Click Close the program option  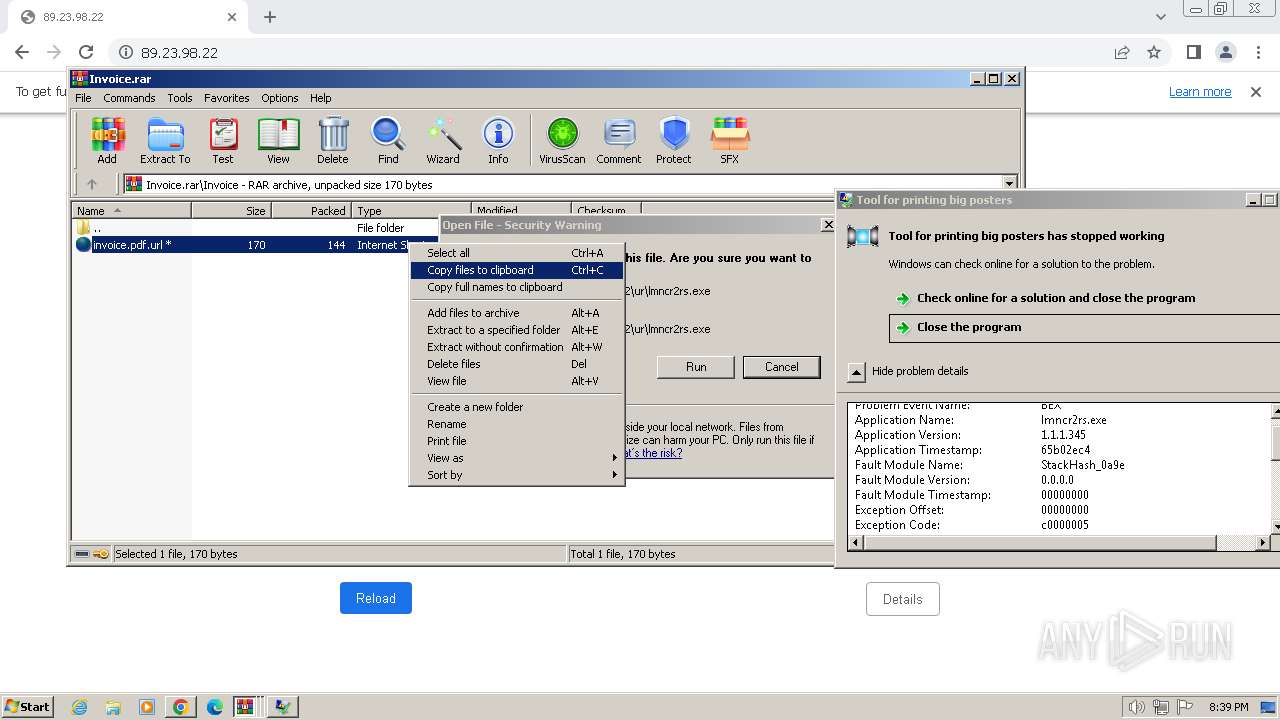click(1084, 327)
